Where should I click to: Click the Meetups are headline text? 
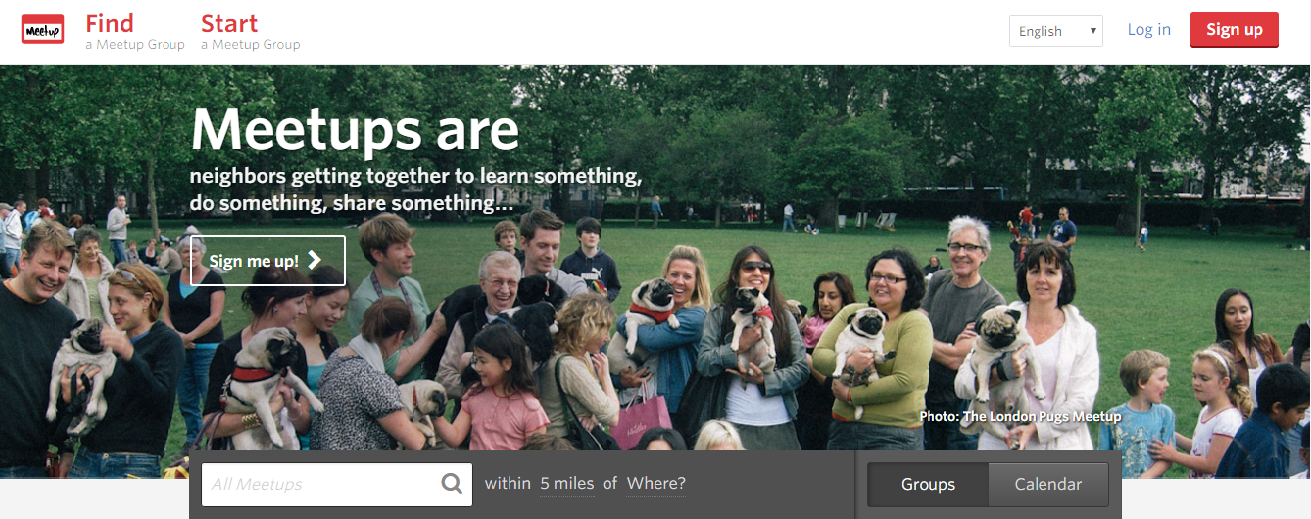pyautogui.click(x=355, y=130)
